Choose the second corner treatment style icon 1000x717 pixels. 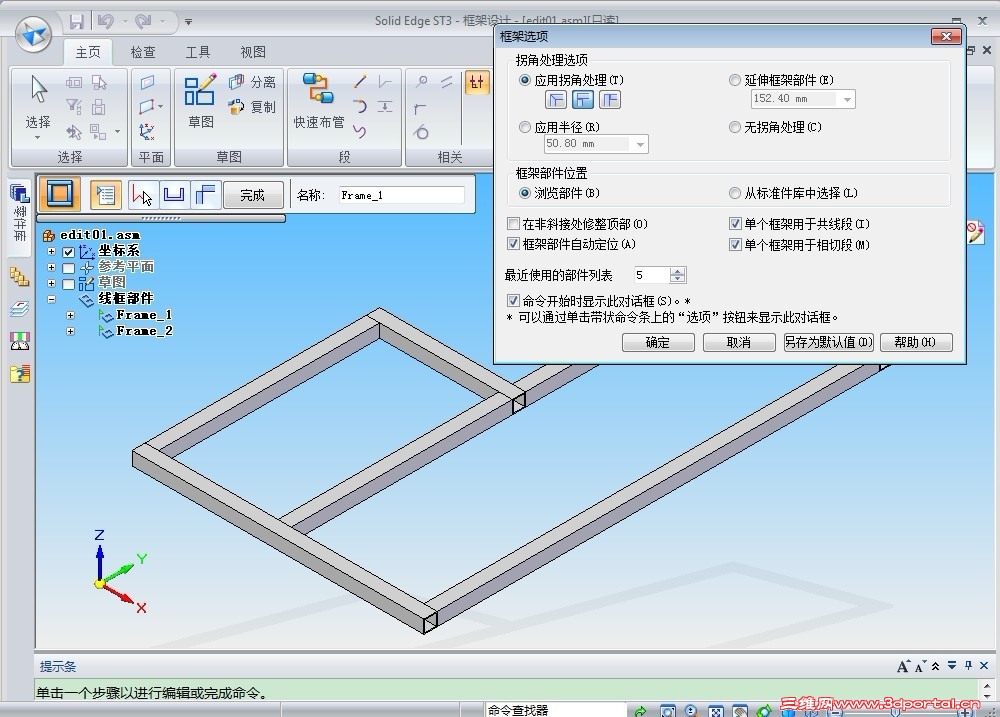click(583, 100)
